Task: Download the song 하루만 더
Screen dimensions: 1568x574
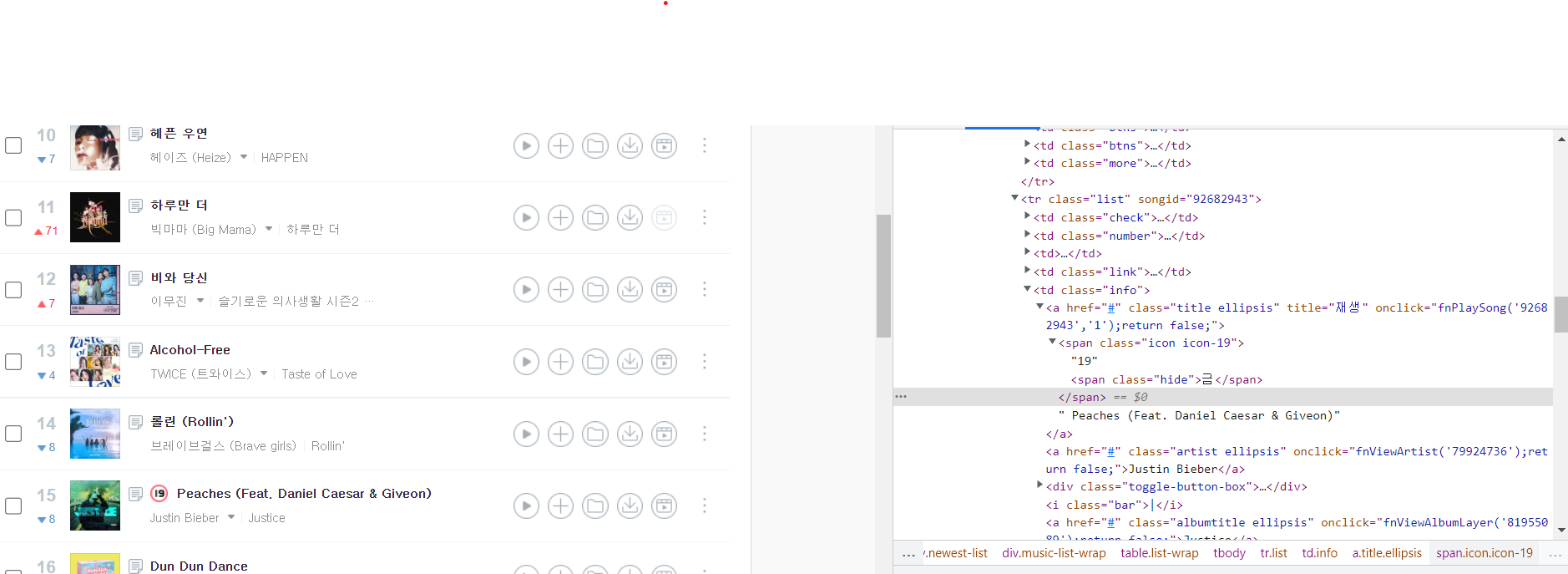Action: (630, 218)
